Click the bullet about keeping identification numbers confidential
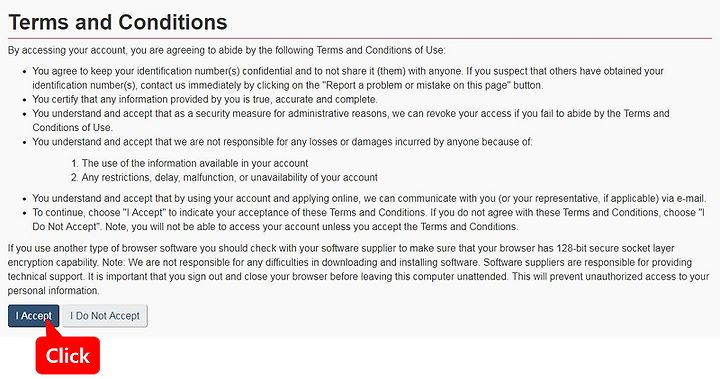Screen dimensions: 720x379 348,78
